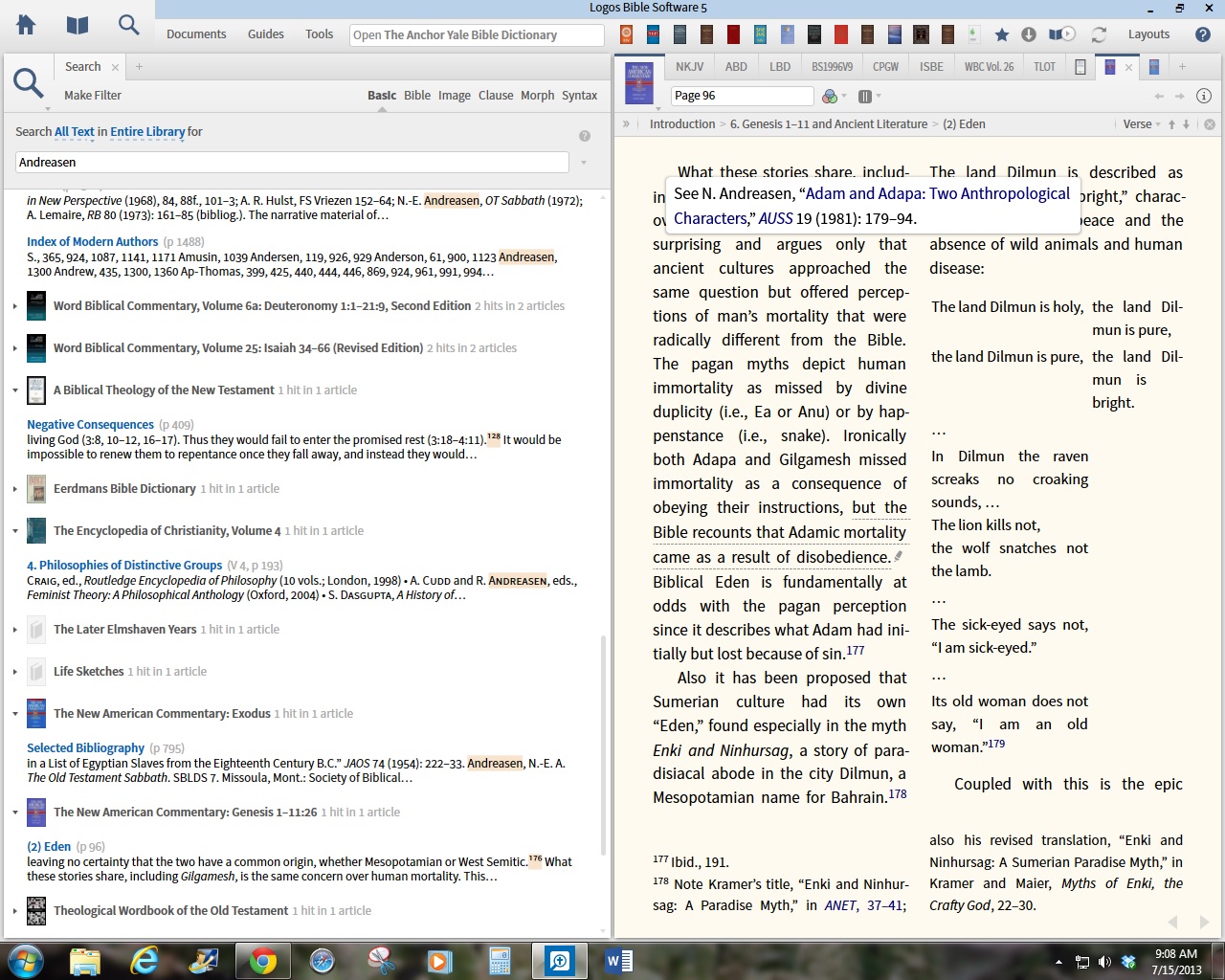Expand The Later Elmshaven Years results
1225x980 pixels.
pos(15,630)
